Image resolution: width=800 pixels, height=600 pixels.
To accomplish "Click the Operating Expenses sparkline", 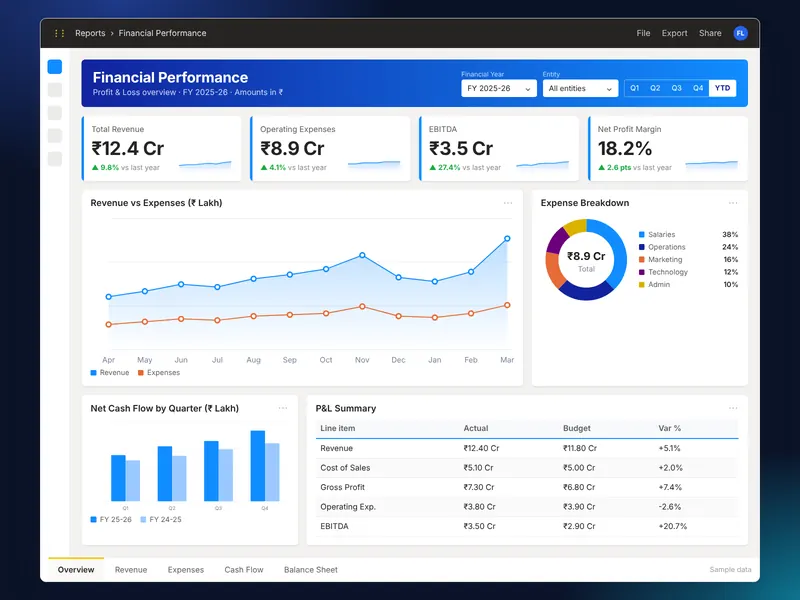I will tap(374, 165).
